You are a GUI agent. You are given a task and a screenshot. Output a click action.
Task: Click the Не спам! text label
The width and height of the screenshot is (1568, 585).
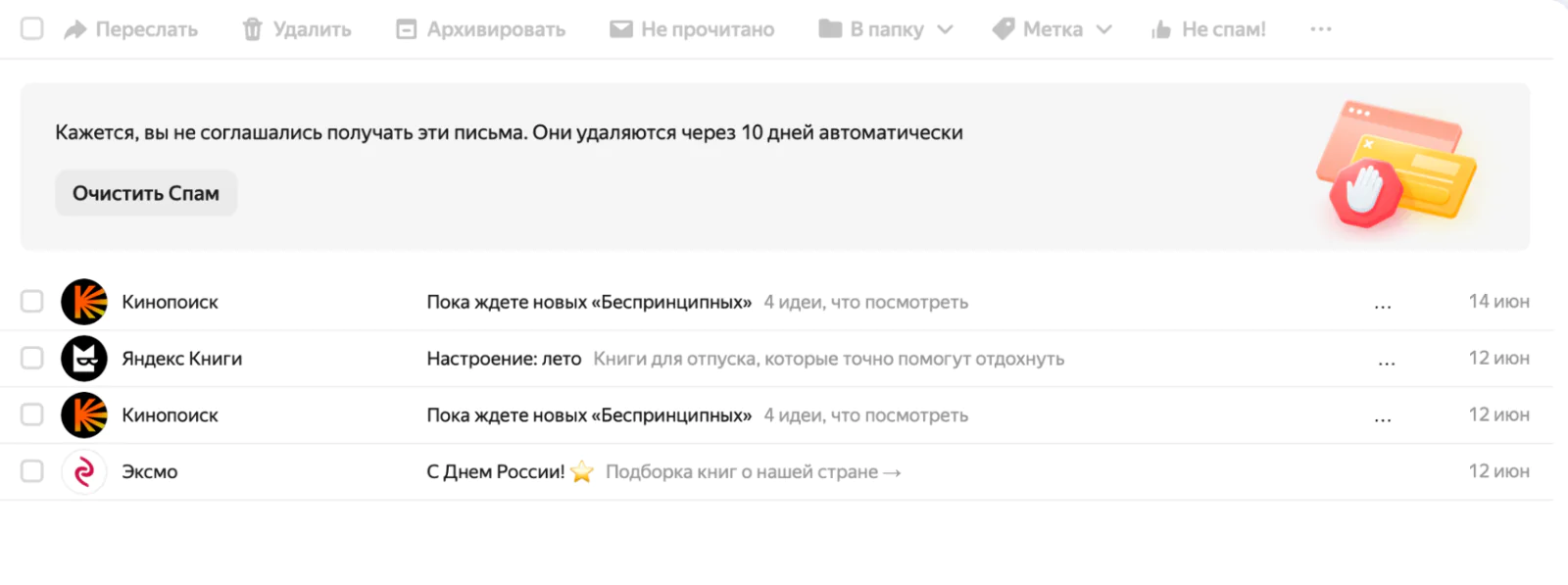[1223, 29]
